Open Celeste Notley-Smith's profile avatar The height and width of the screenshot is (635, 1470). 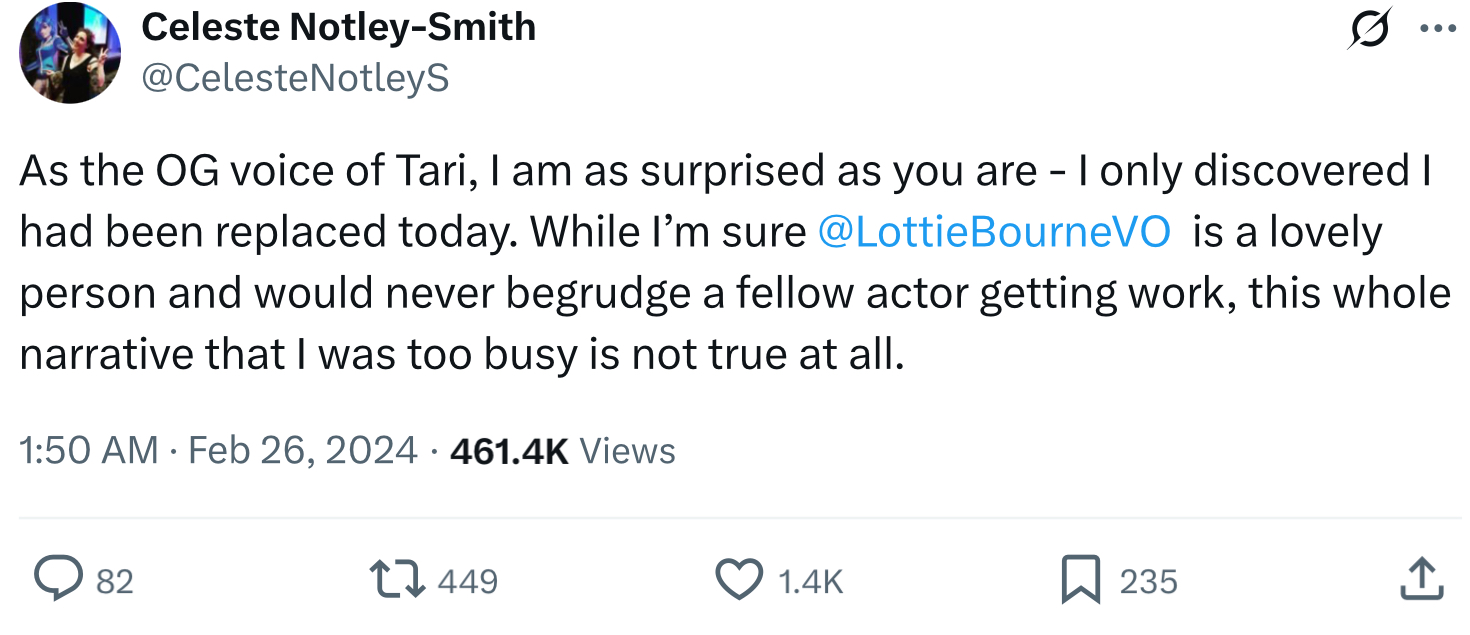point(70,53)
